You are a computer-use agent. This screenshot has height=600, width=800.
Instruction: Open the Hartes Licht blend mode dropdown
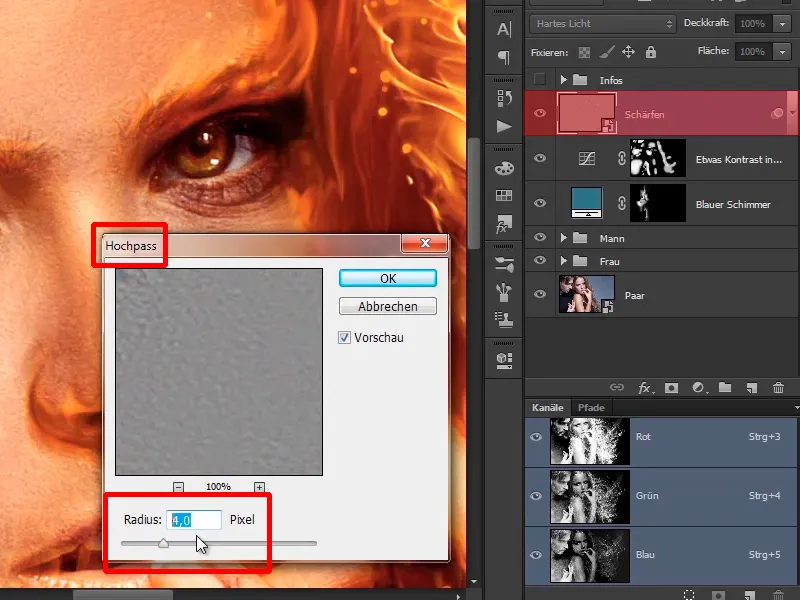click(x=603, y=23)
